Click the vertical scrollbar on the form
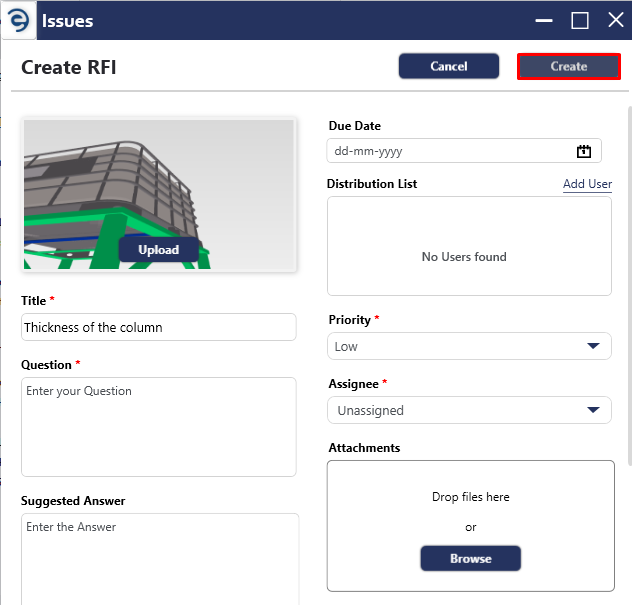The width and height of the screenshot is (632, 605). 629,286
